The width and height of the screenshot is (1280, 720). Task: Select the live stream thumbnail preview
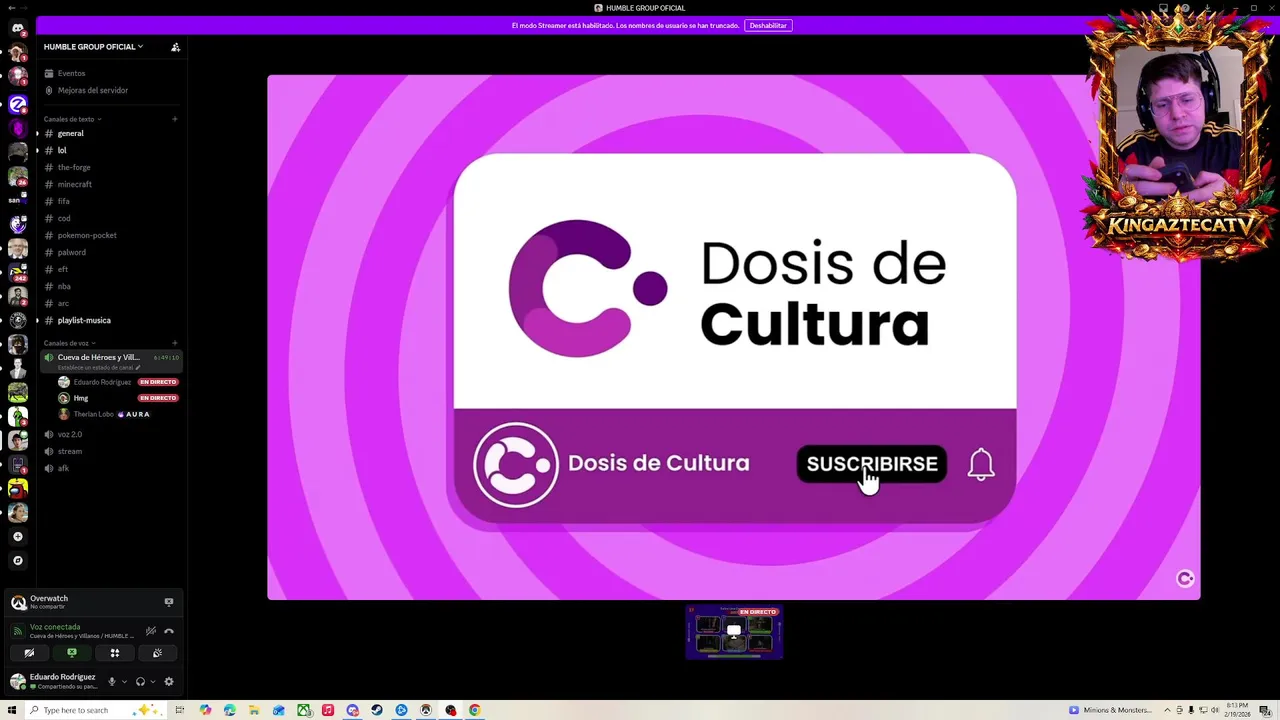(x=734, y=631)
